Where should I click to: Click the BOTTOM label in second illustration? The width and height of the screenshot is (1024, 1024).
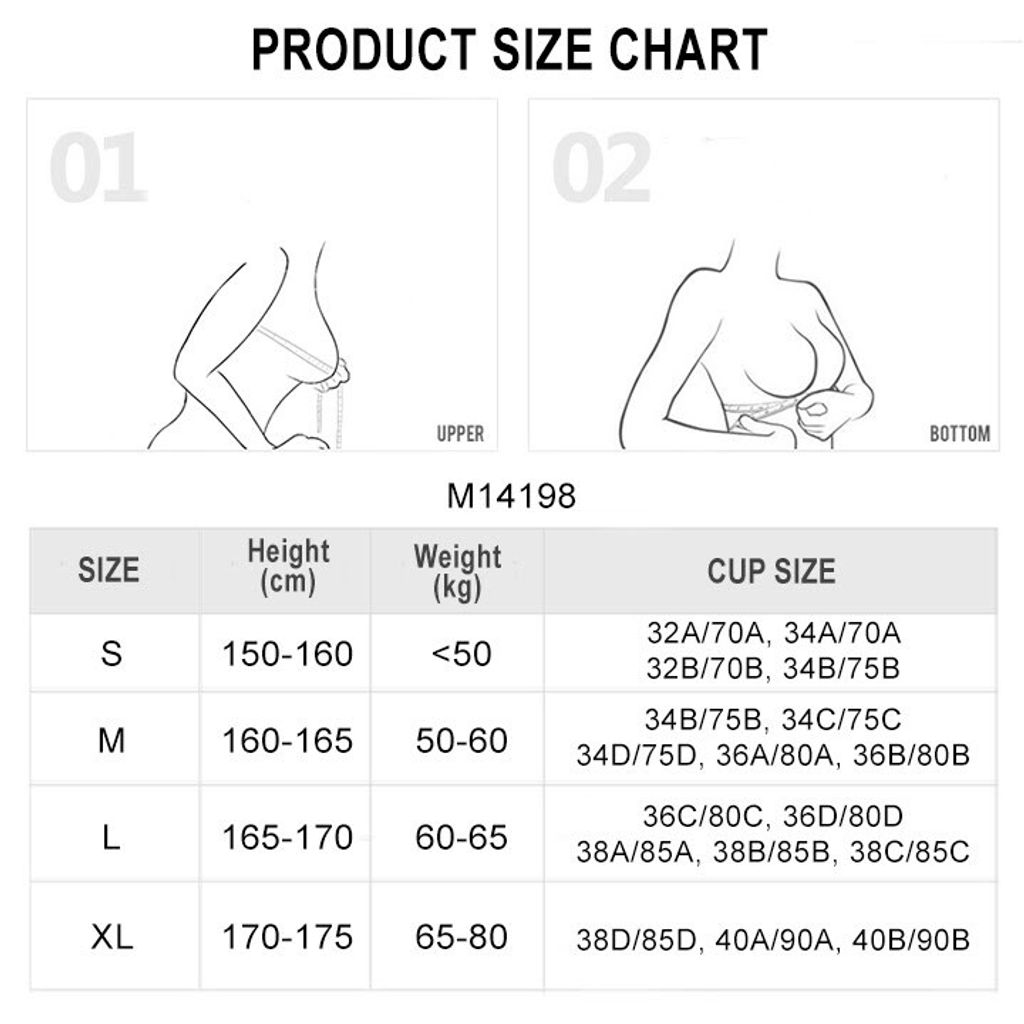[x=960, y=434]
